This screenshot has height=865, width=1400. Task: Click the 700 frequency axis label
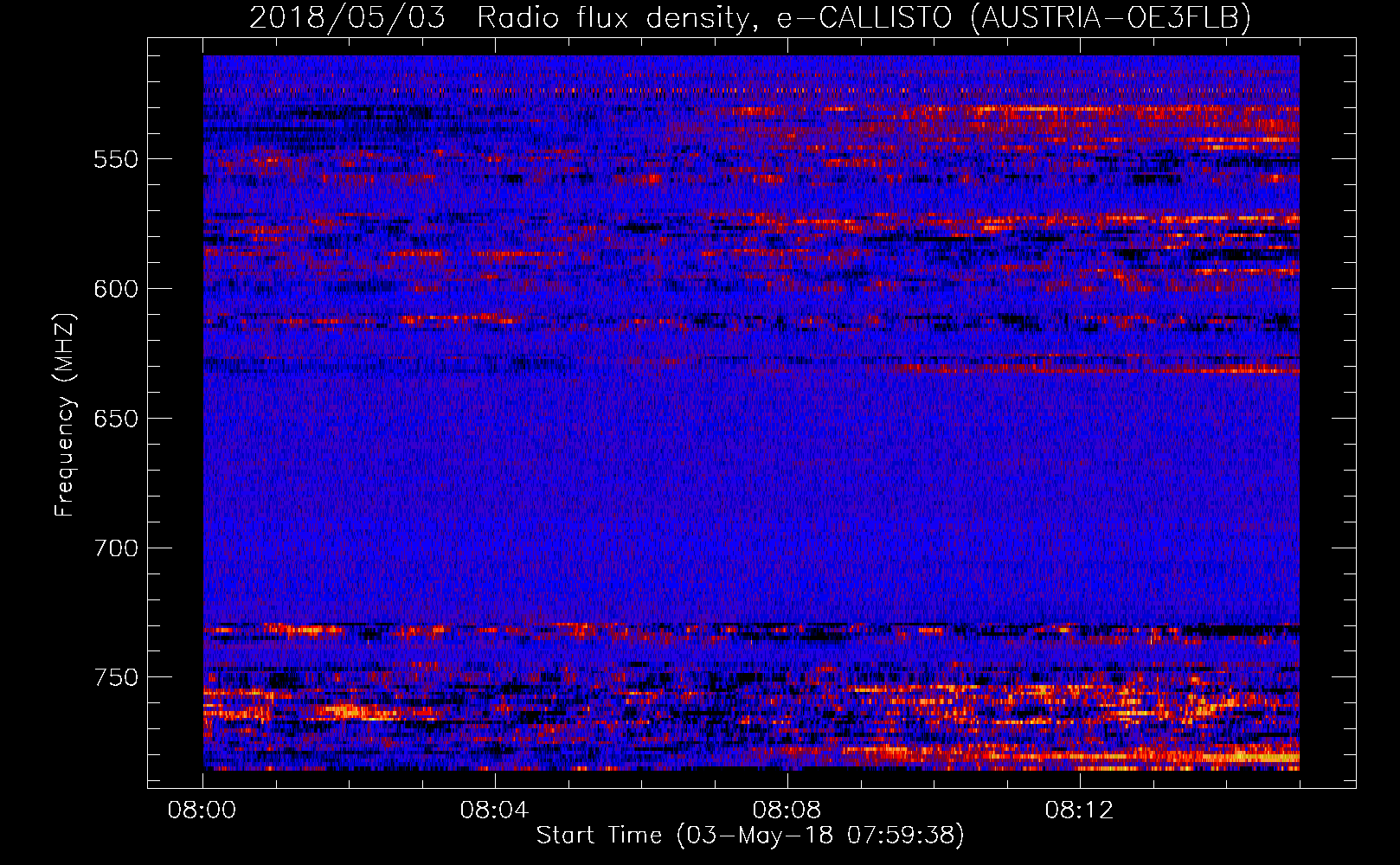point(116,548)
